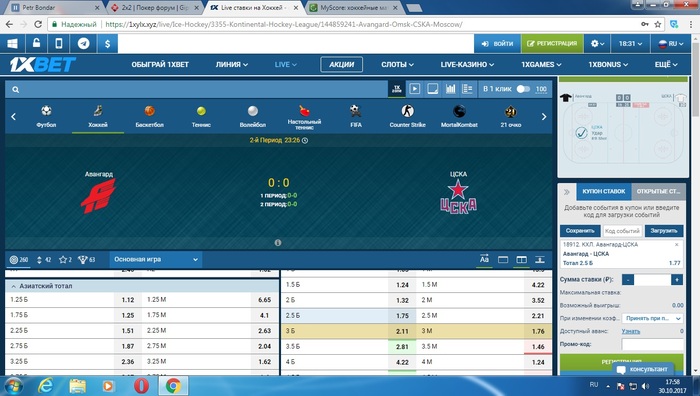Image resolution: width=700 pixels, height=396 pixels.
Task: Open the video broadcast play icon
Action: 415,89
